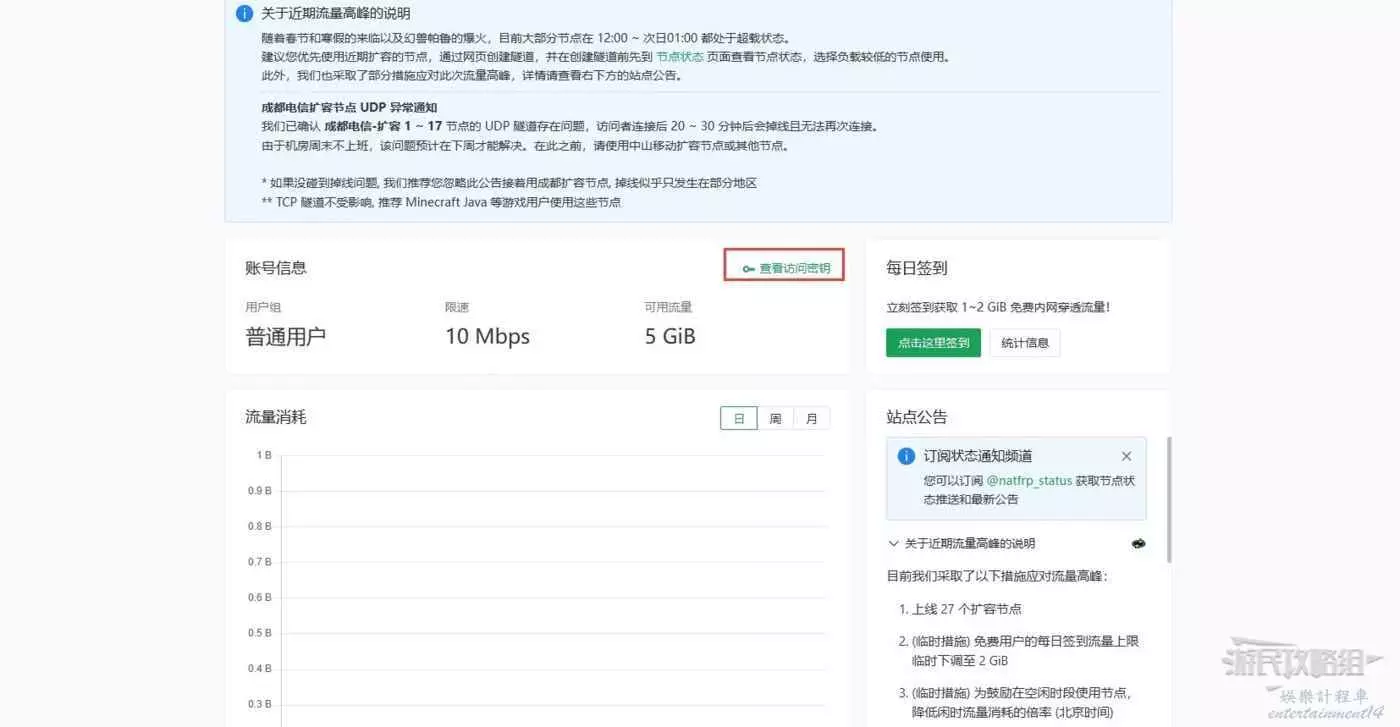Image resolution: width=1400 pixels, height=727 pixels.
Task: Click the 成都电信扩容节点 UDP 异常通知 heading
Action: pyautogui.click(x=349, y=107)
